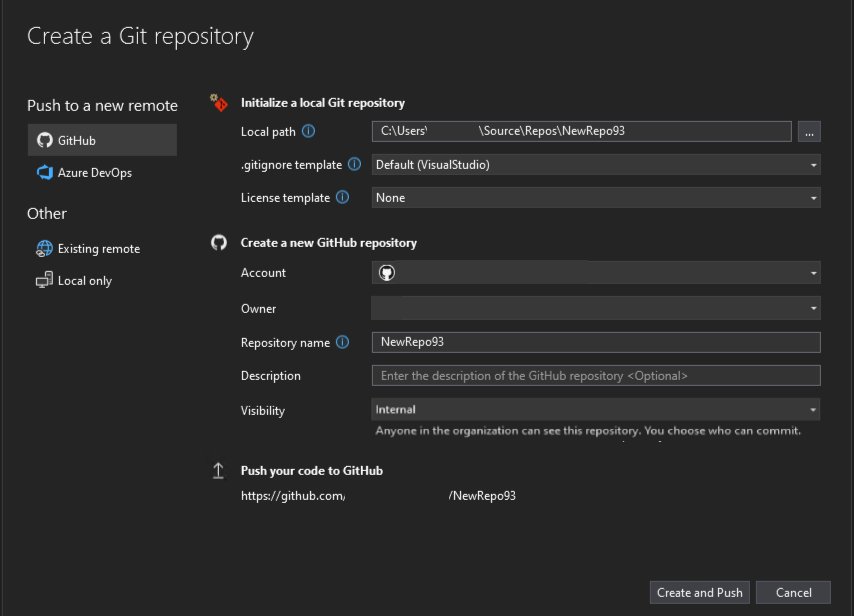Image resolution: width=854 pixels, height=616 pixels.
Task: Click the Local only computer icon
Action: point(43,280)
